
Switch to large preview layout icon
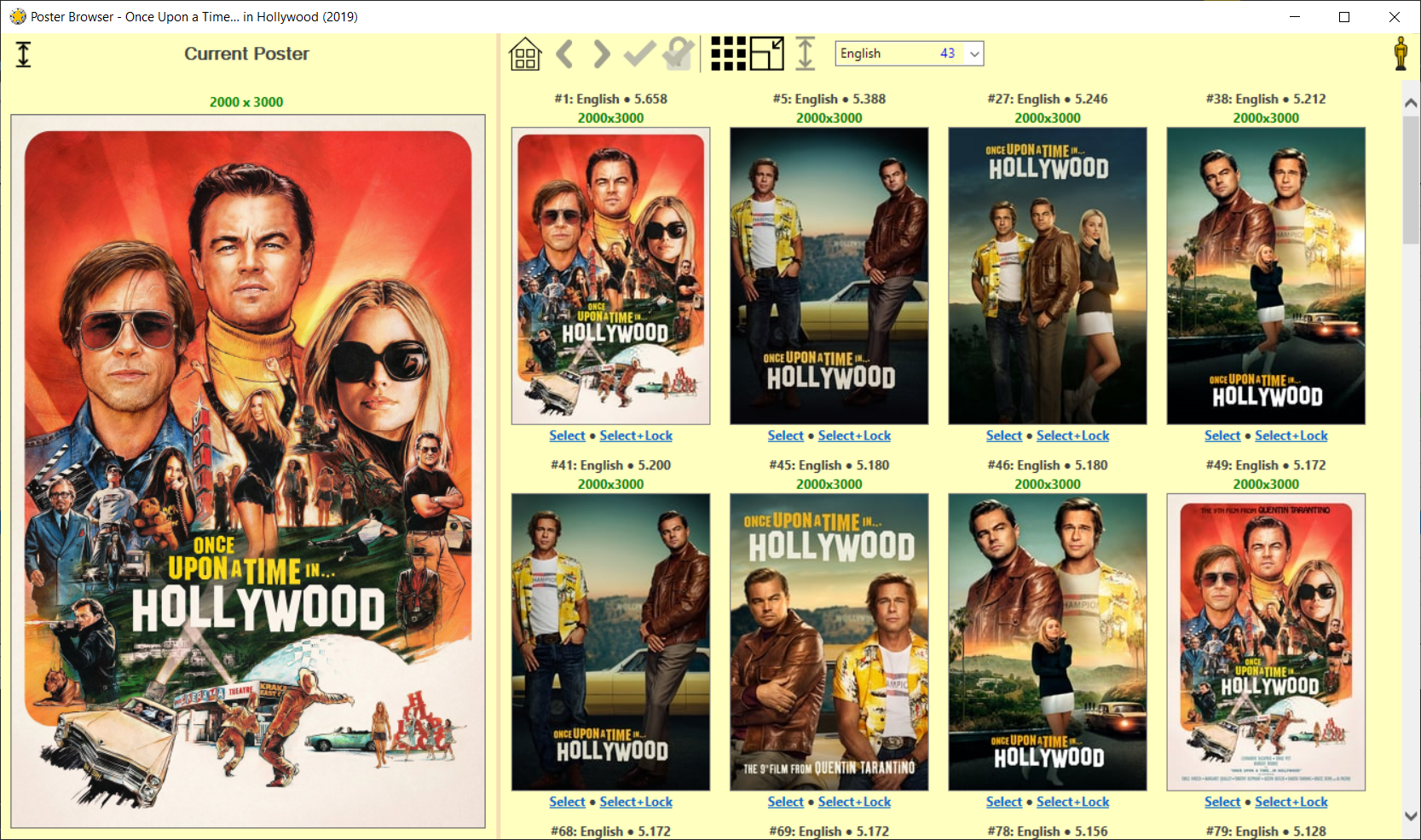(x=767, y=54)
